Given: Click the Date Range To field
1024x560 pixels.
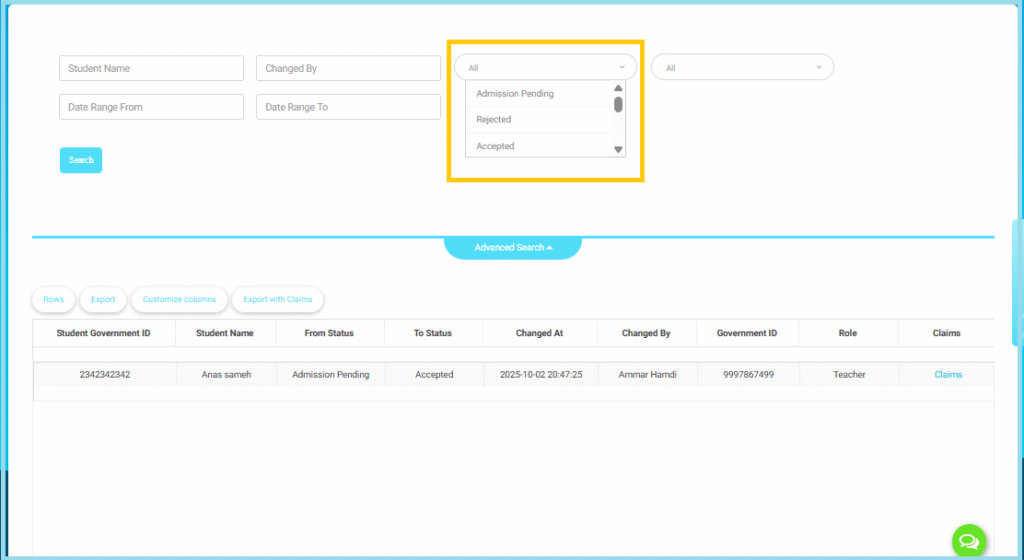Looking at the screenshot, I should point(348,107).
